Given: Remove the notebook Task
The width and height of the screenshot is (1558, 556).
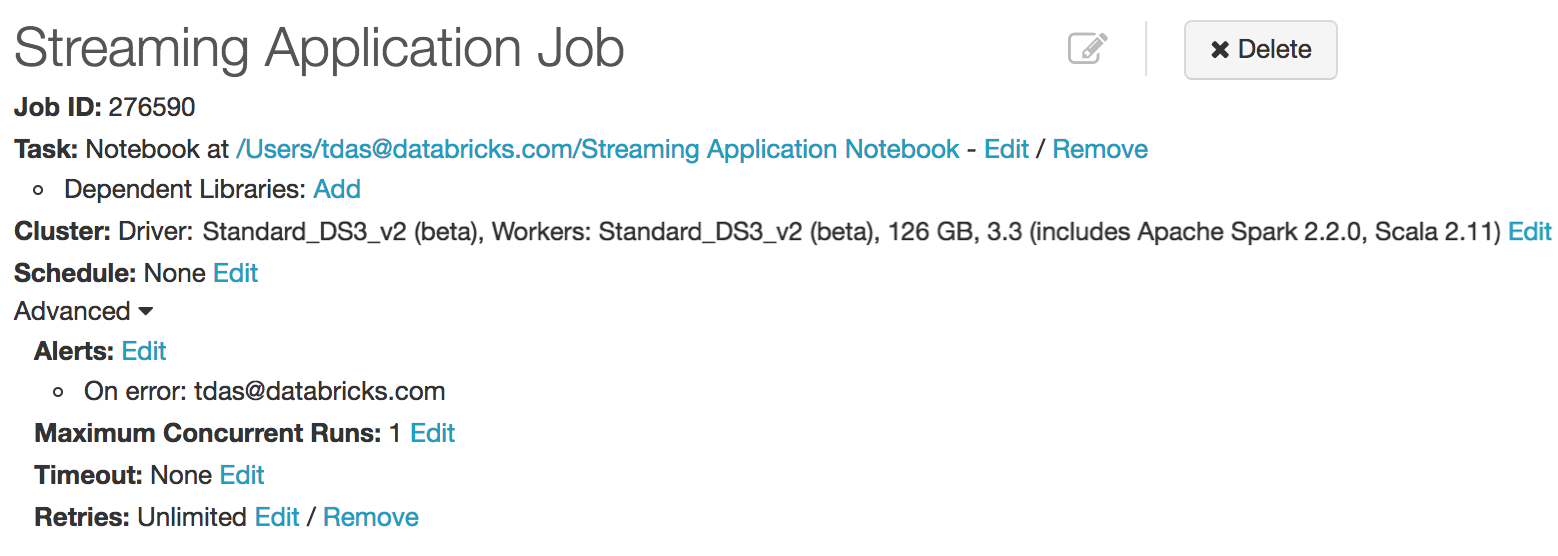Looking at the screenshot, I should click(1100, 150).
